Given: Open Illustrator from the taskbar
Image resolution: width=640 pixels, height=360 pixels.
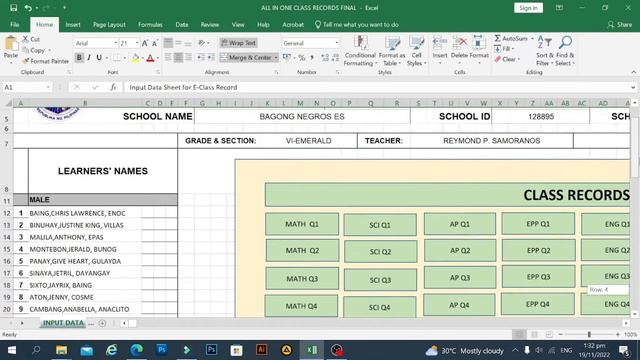Looking at the screenshot, I should [262, 350].
